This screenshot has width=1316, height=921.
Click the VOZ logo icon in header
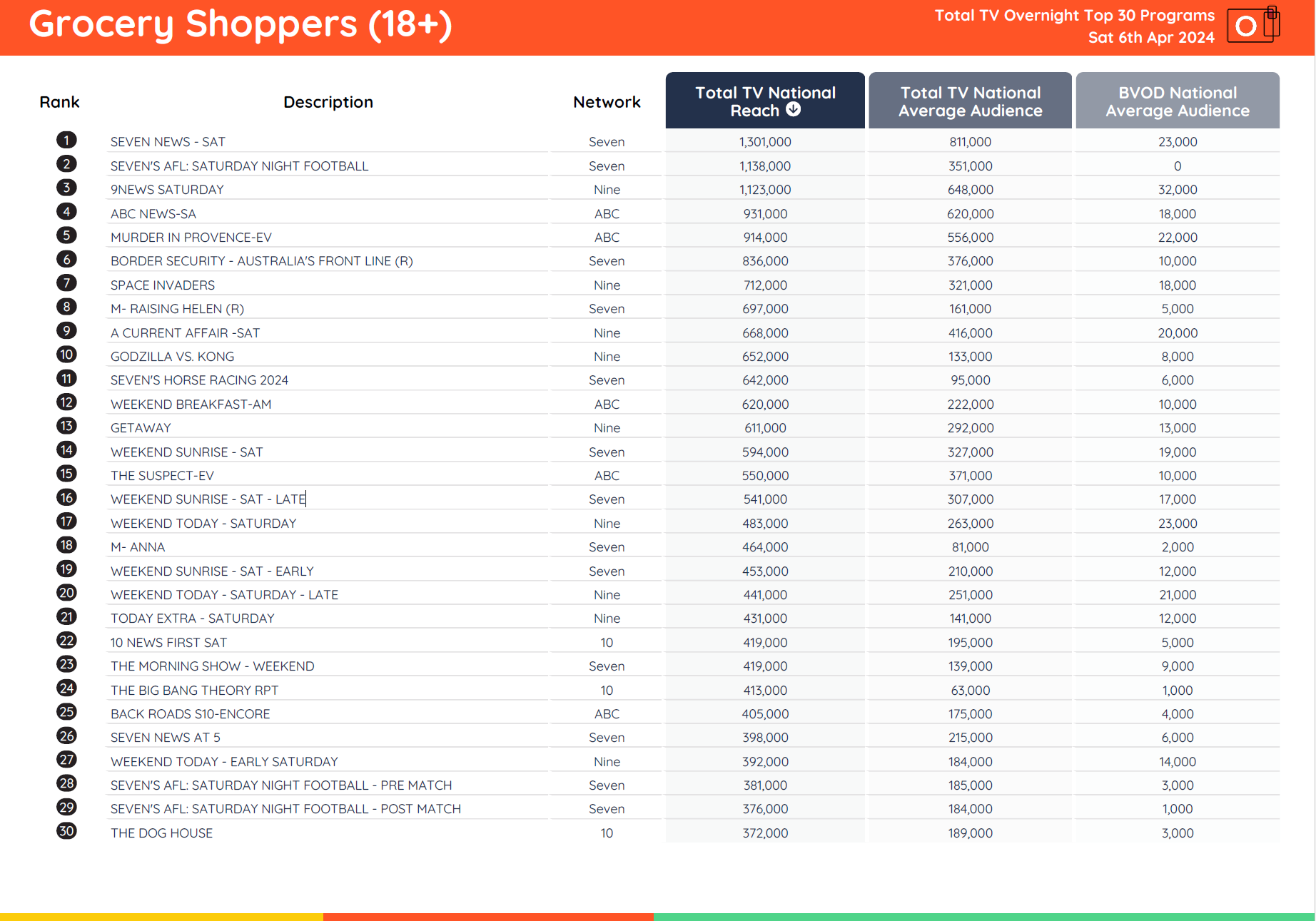1252,25
